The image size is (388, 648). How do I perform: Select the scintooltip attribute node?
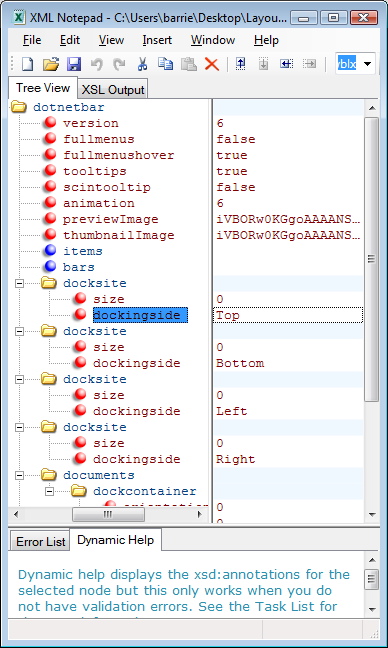pos(107,187)
